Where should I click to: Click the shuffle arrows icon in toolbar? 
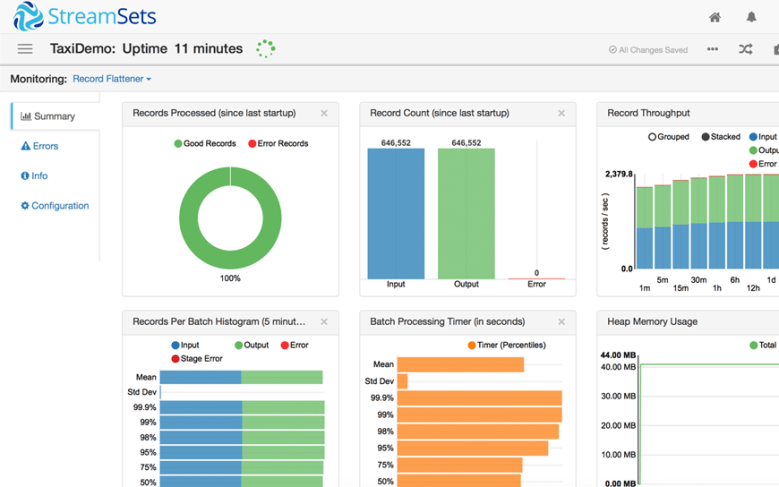[x=745, y=49]
